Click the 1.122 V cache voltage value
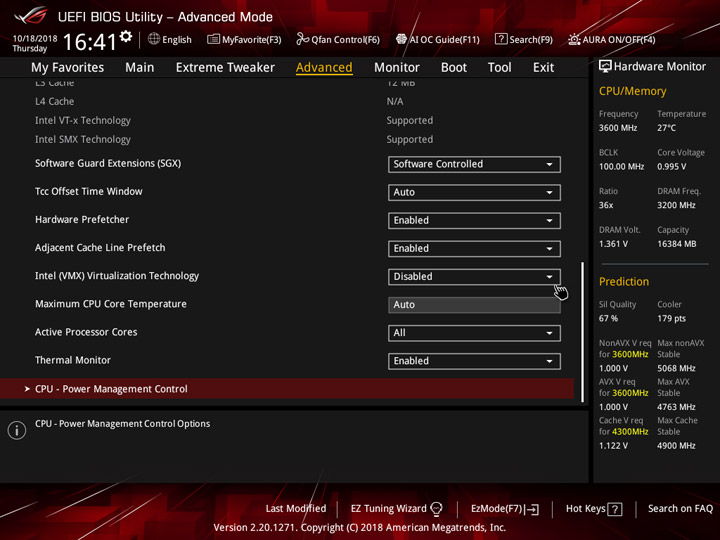The image size is (720, 540). click(613, 446)
